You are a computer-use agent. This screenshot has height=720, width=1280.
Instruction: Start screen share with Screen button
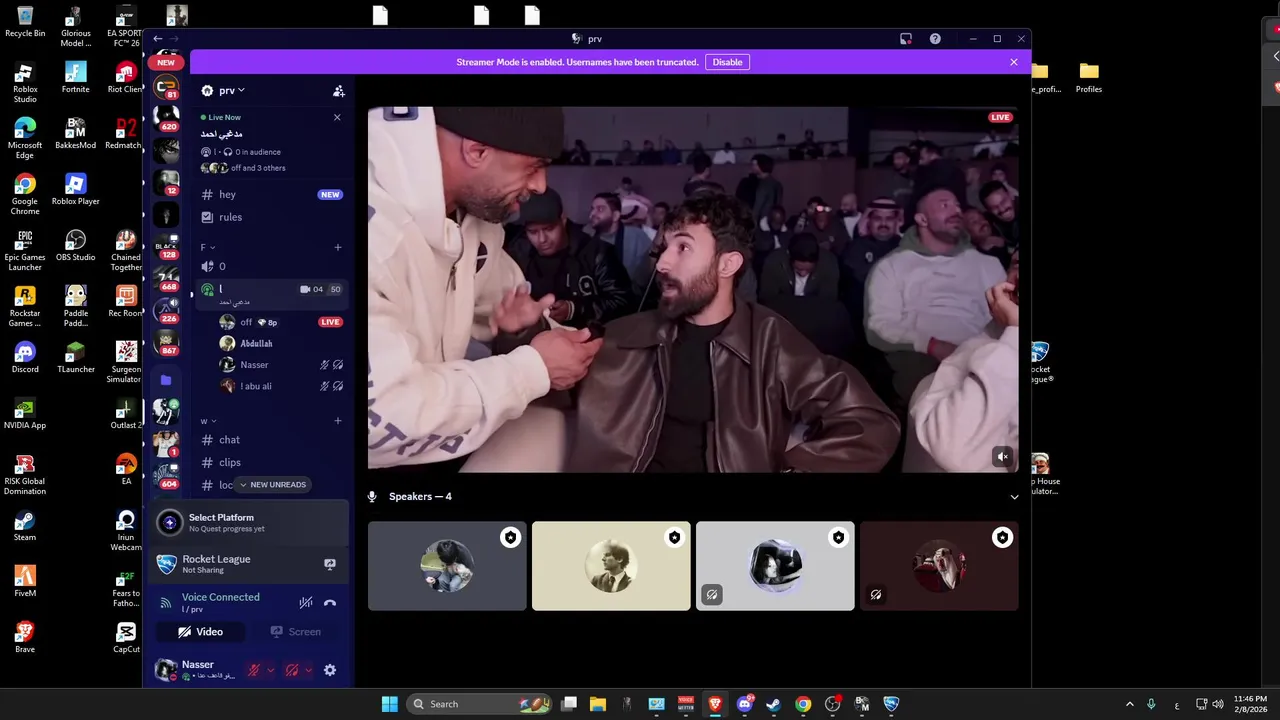tap(296, 632)
